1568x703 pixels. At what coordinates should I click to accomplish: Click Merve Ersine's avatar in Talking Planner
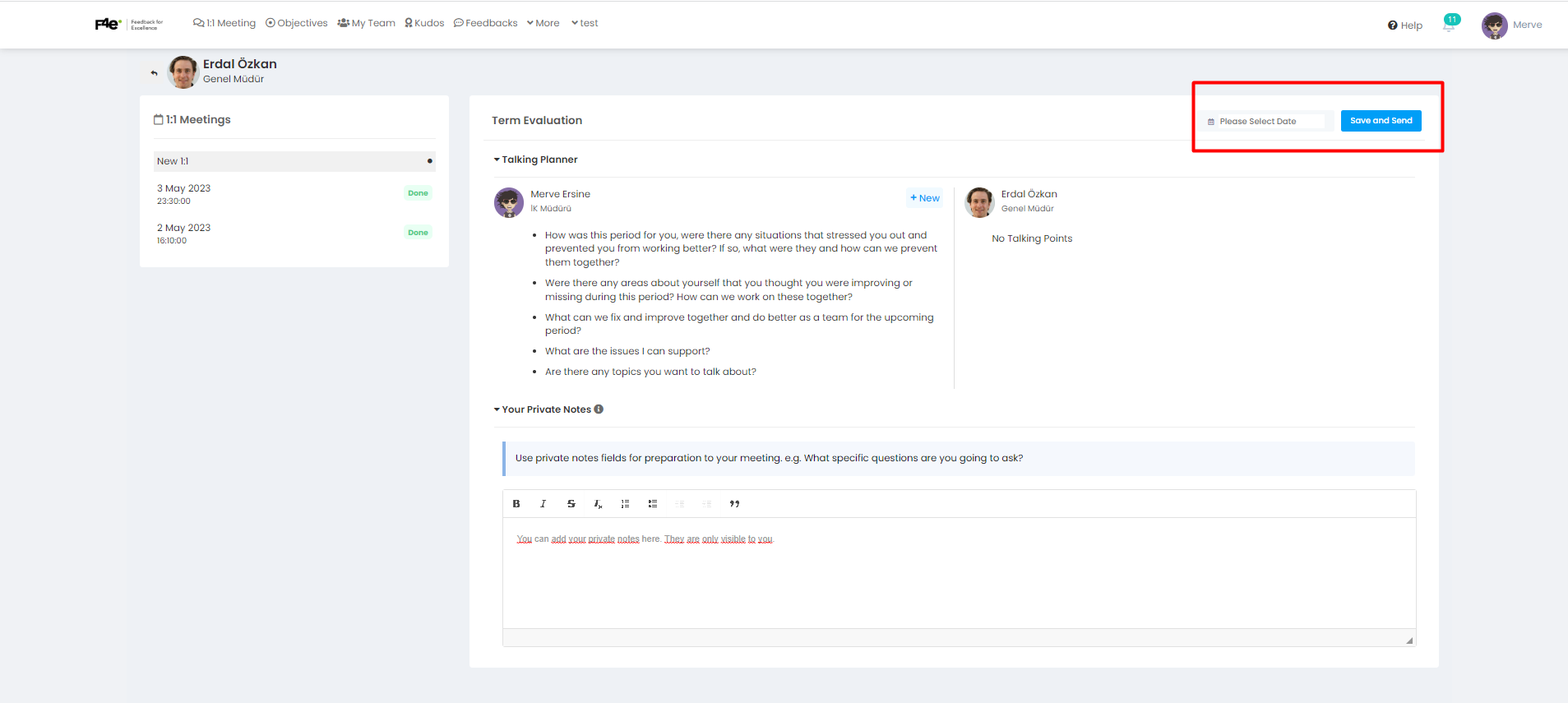(x=509, y=202)
